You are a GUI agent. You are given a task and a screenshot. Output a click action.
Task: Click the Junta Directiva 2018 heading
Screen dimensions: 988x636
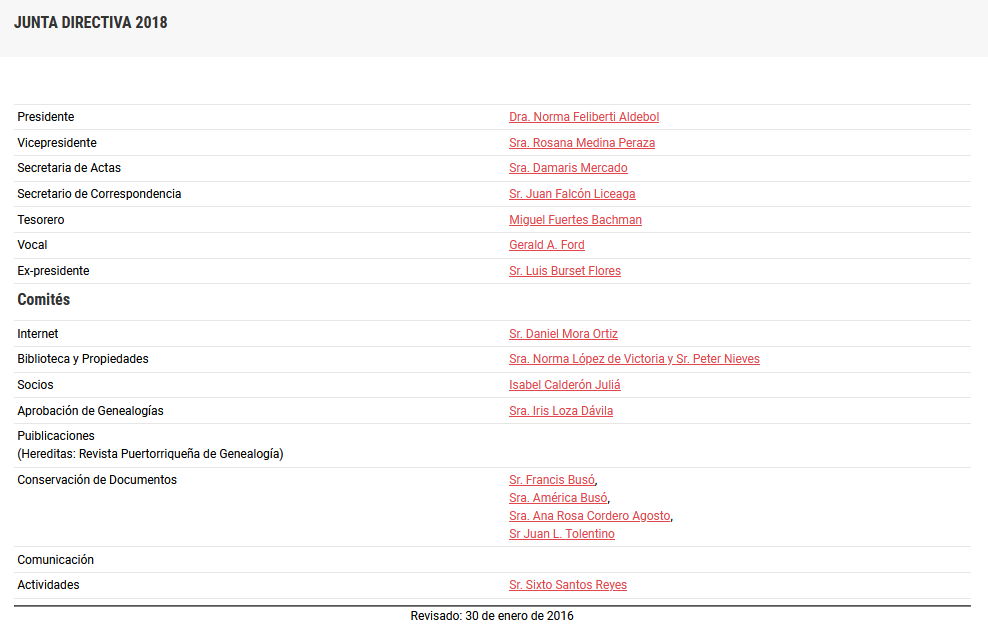[x=91, y=23]
